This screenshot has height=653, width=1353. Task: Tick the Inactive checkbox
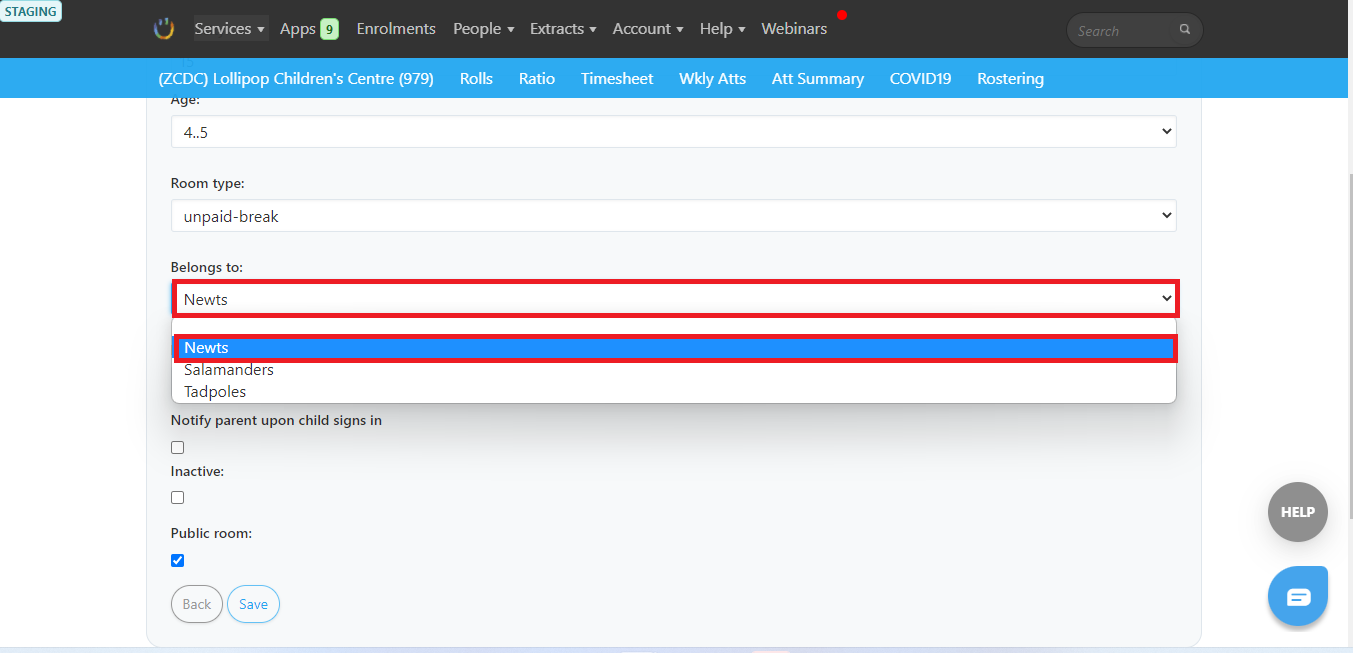point(178,498)
